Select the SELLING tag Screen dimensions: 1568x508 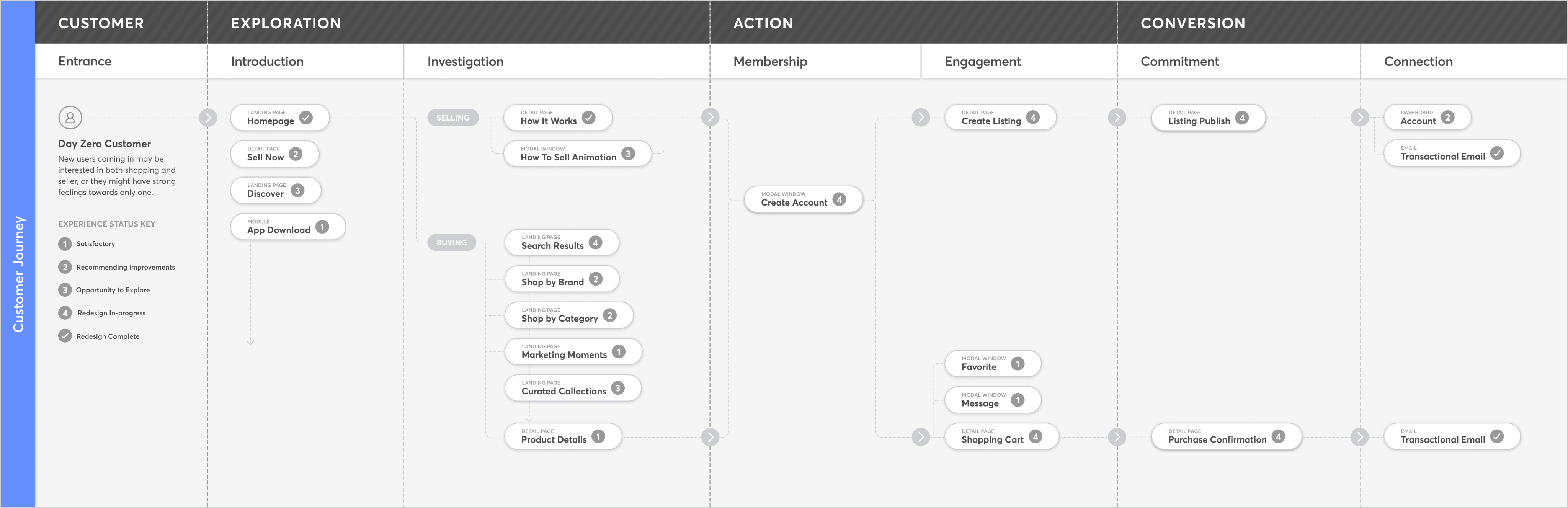pyautogui.click(x=453, y=118)
